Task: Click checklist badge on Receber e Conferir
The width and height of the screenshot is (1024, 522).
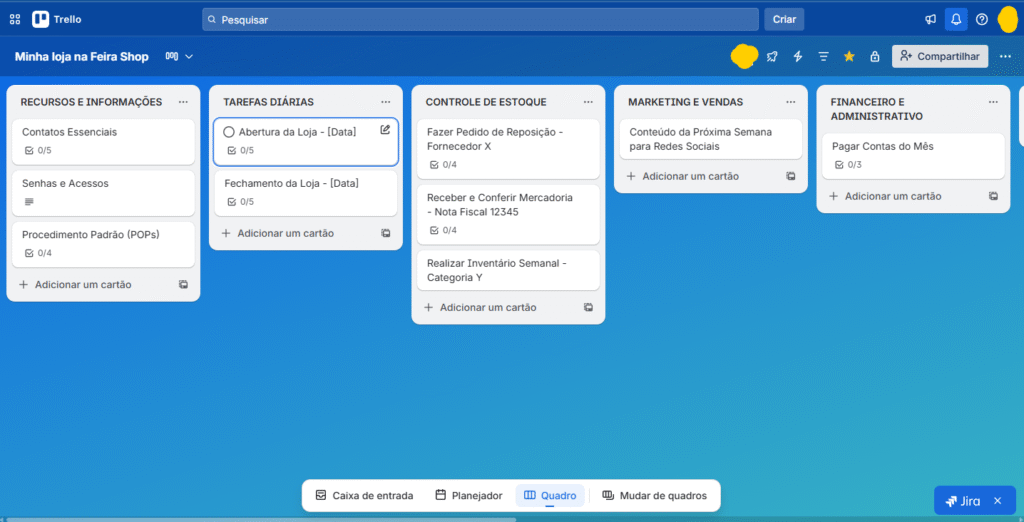Action: (443, 231)
